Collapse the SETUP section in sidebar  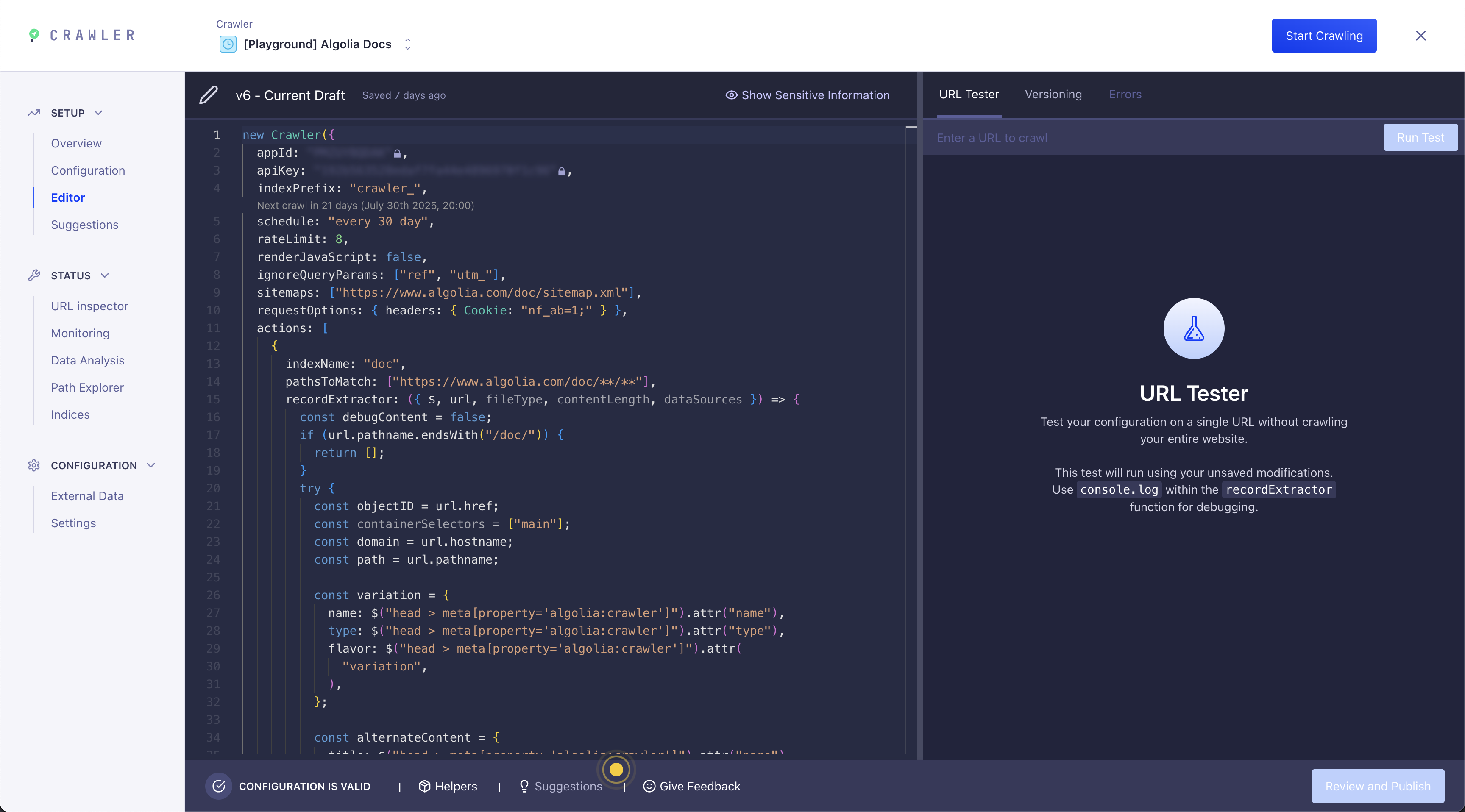98,113
